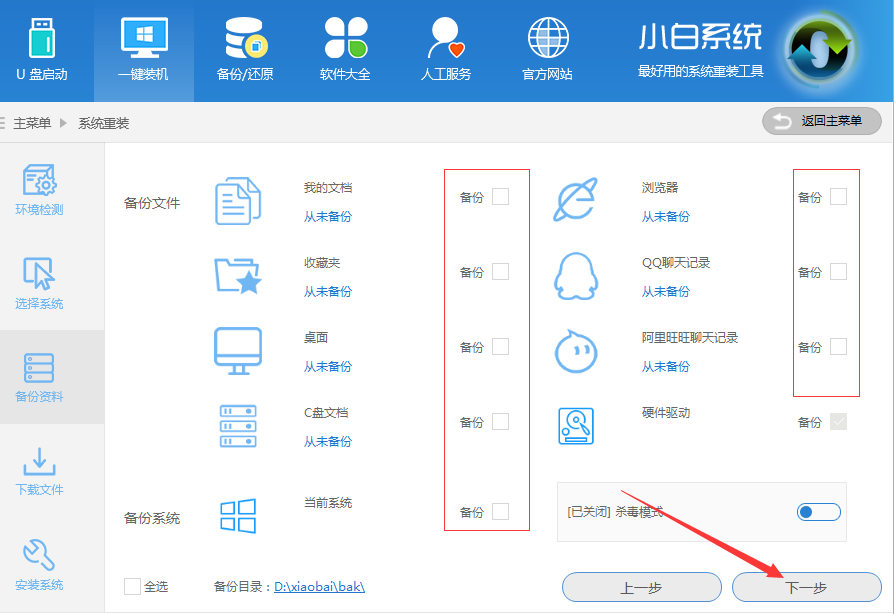The height and width of the screenshot is (614, 894).
Task: Click the 我的文档 document icon
Action: tap(238, 201)
